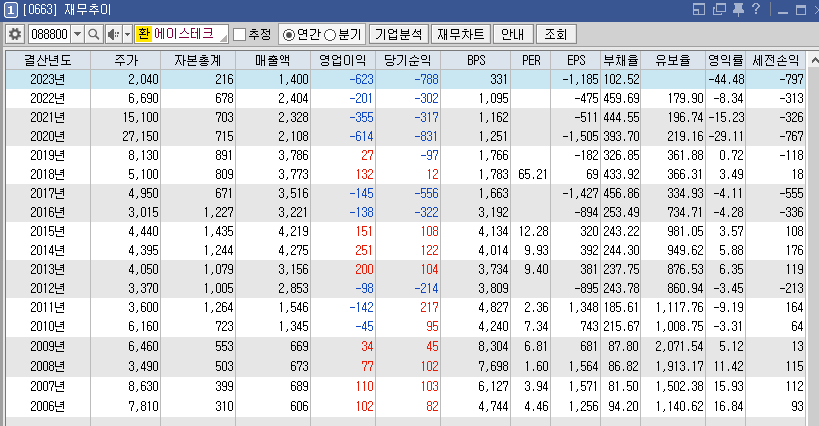Click the 매출액 column header
819x426 pixels.
(x=273, y=61)
